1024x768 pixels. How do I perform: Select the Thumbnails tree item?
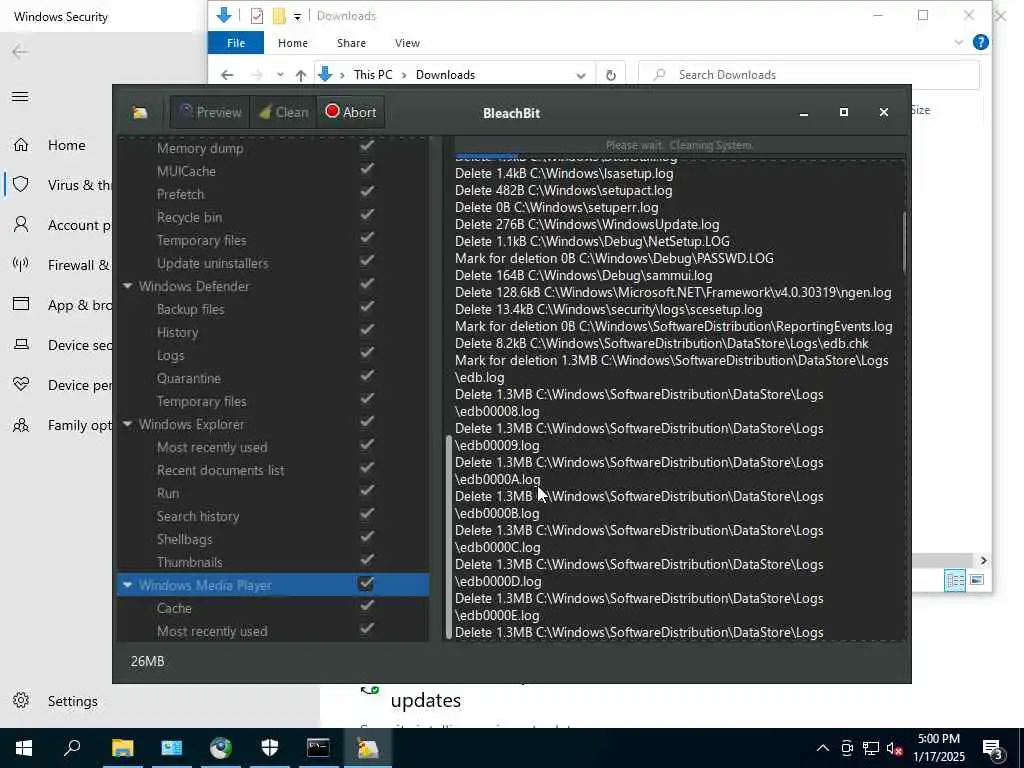tap(189, 562)
